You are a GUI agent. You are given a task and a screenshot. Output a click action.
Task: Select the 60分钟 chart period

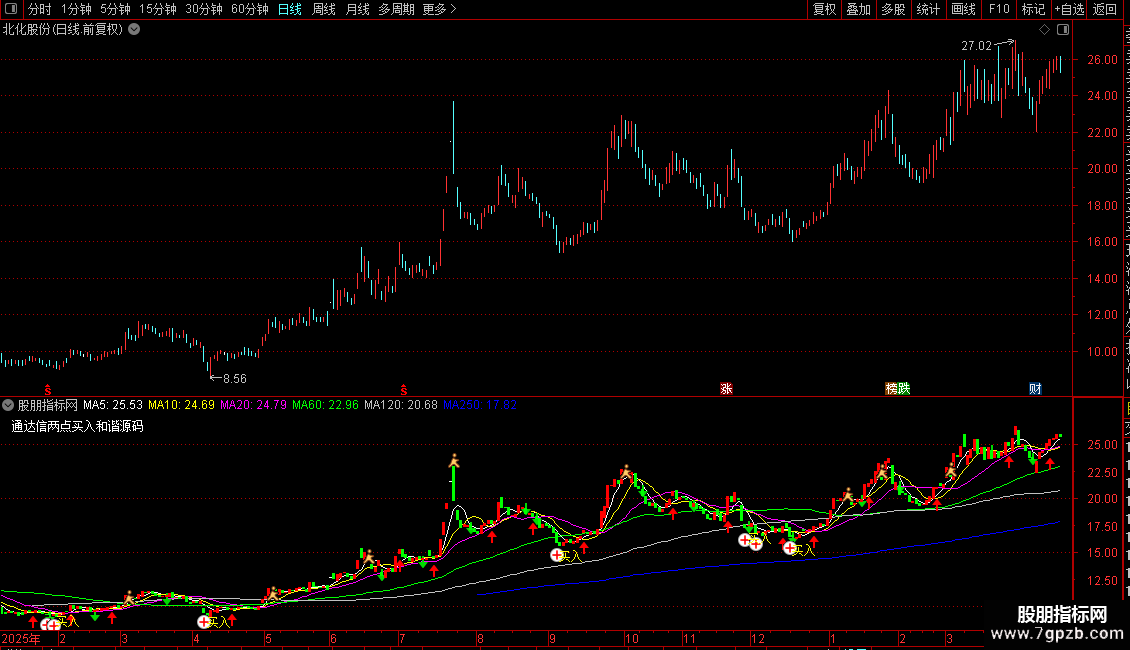(249, 9)
